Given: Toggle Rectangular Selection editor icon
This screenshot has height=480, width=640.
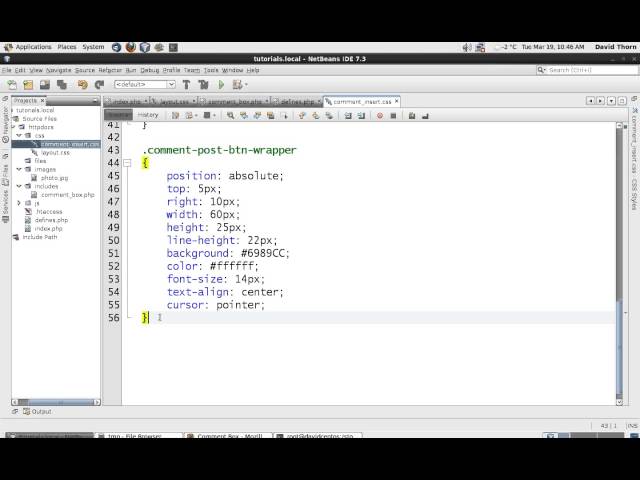Looking at the screenshot, I should [x=284, y=116].
